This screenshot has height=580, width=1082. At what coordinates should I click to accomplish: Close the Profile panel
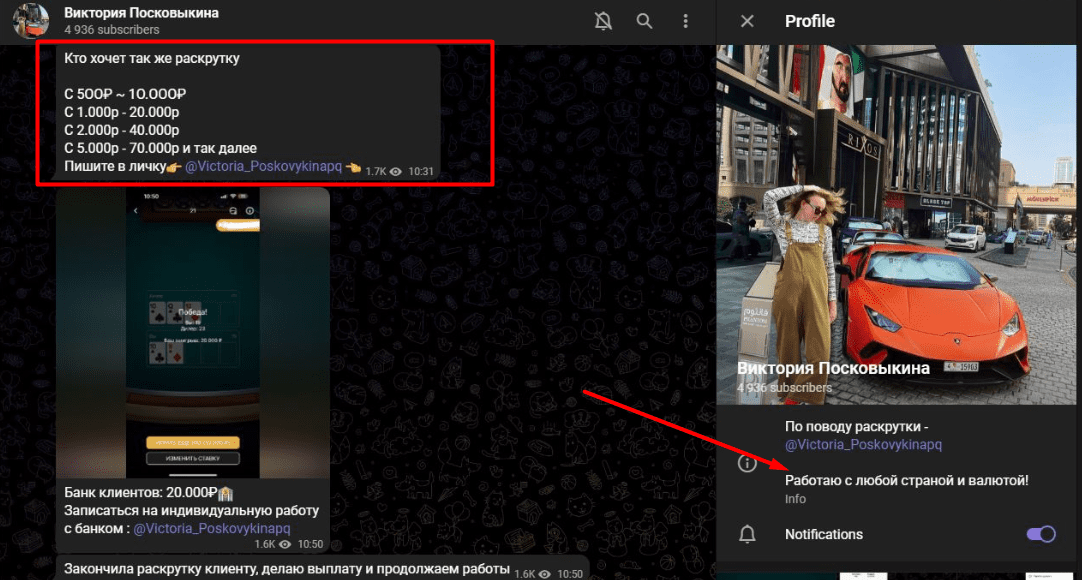coord(747,21)
